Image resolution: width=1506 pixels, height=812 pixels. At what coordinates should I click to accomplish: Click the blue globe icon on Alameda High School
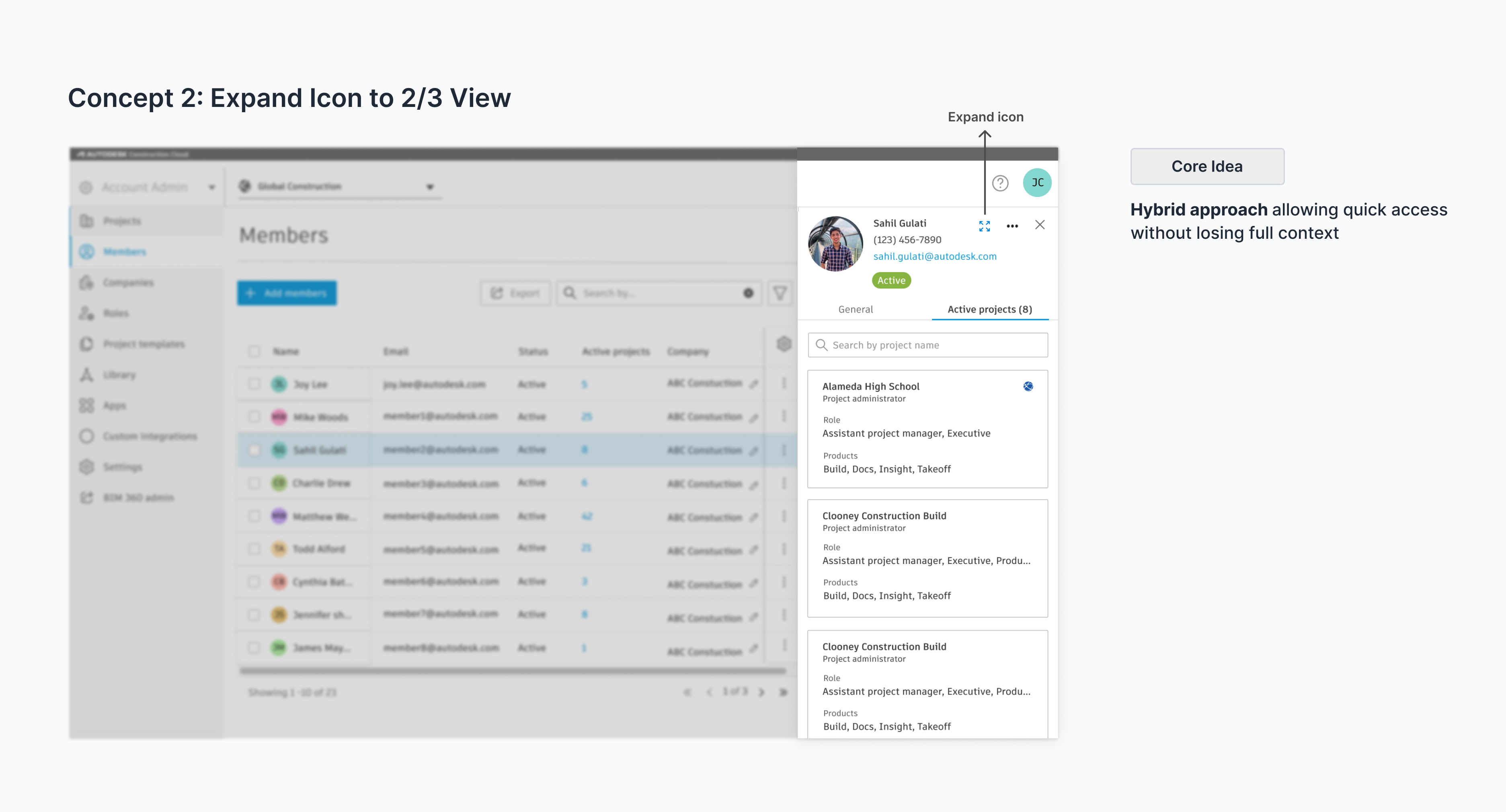click(x=1028, y=386)
